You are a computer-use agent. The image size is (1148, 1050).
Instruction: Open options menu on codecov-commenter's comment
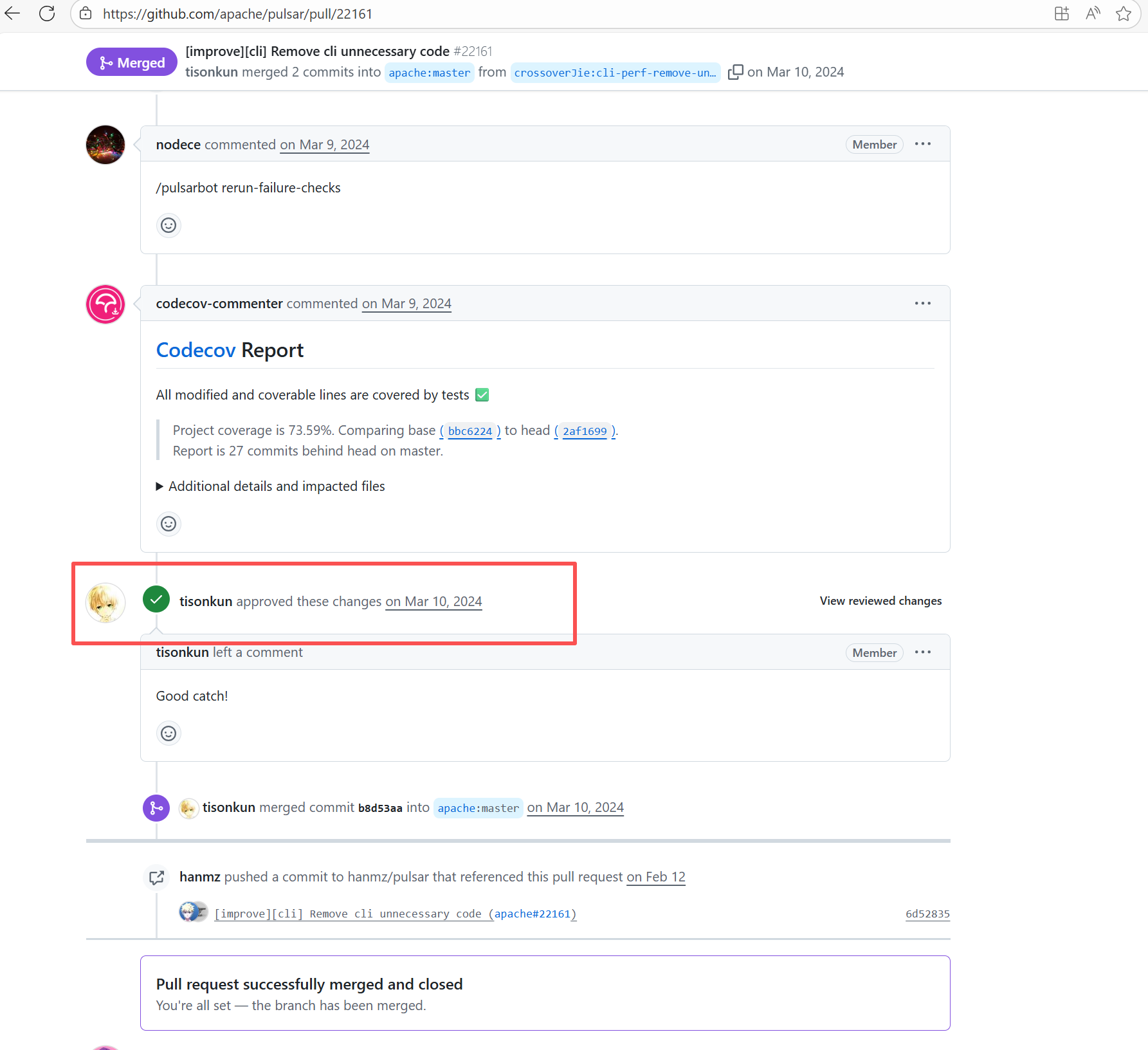pyautogui.click(x=923, y=303)
